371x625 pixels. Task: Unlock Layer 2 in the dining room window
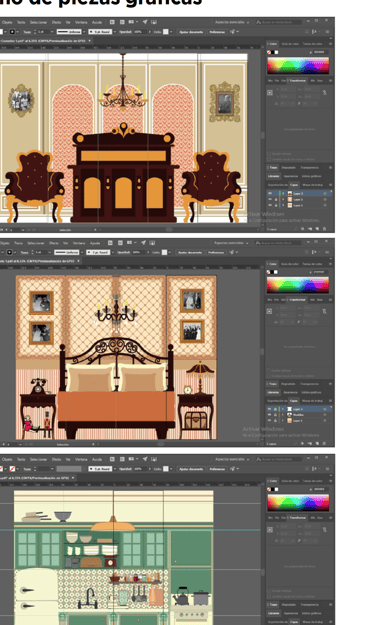275,199
